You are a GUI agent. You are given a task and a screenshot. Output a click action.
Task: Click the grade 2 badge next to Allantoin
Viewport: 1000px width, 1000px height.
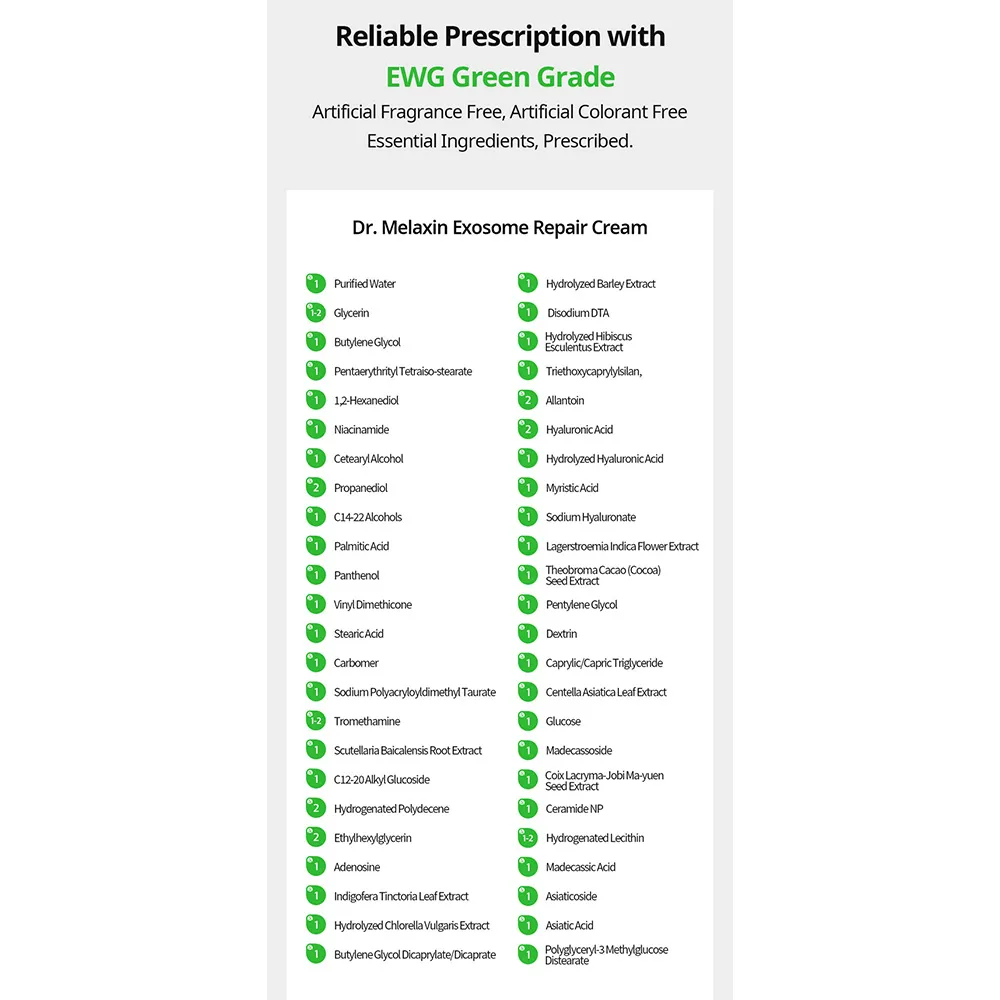(527, 401)
